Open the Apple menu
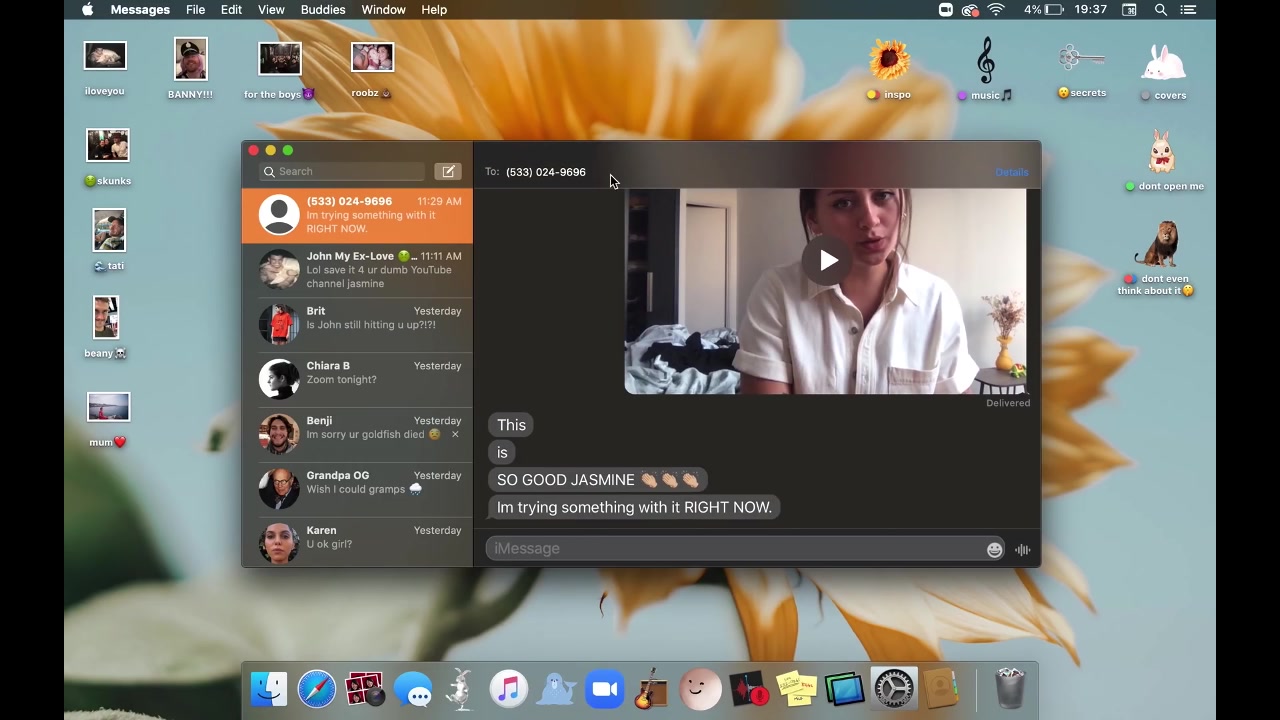This screenshot has height=720, width=1280. (87, 9)
